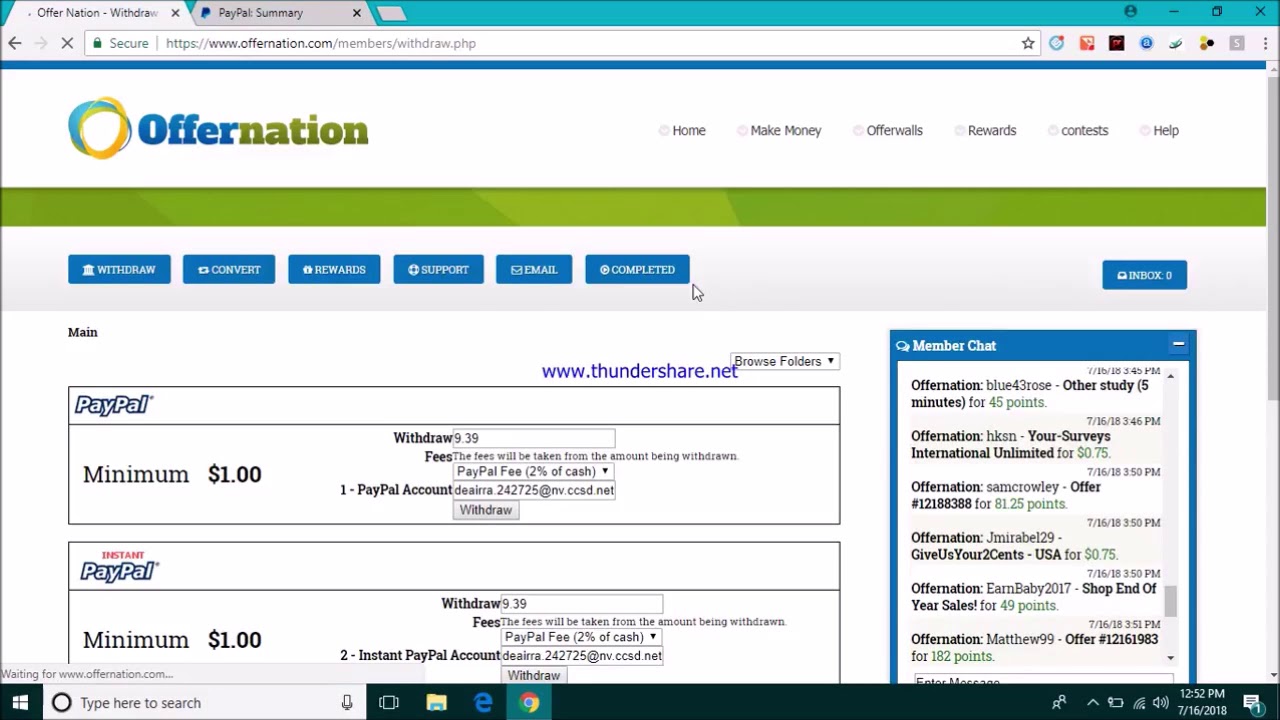Click the CONVERT button
The image size is (1280, 720).
[x=229, y=270]
